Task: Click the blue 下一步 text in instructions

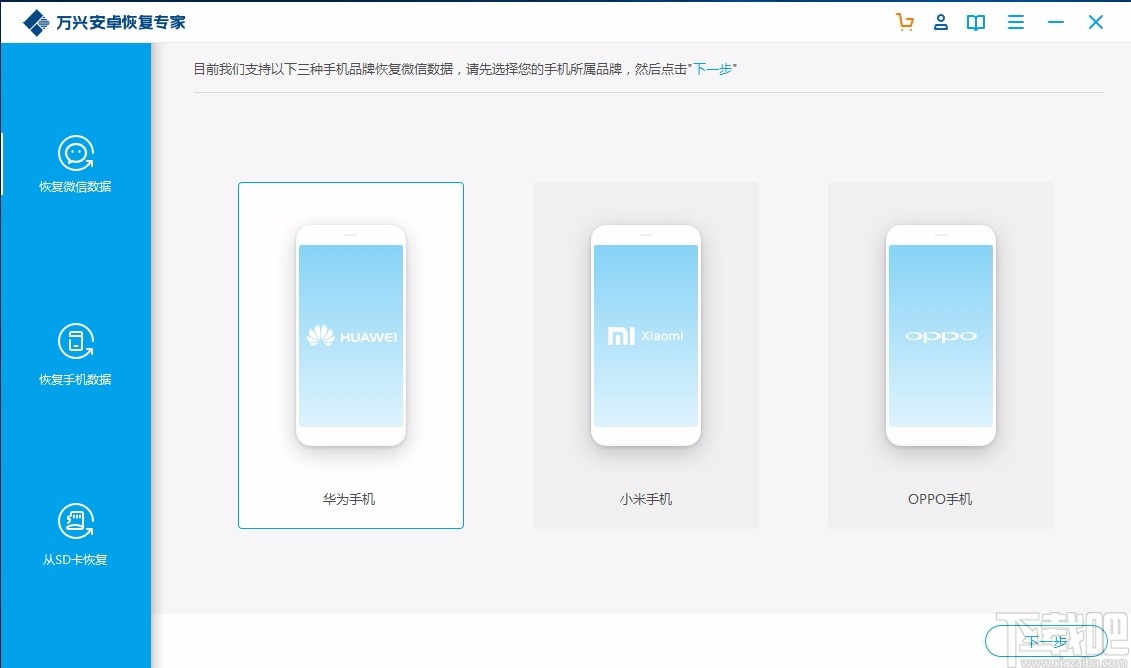Action: pyautogui.click(x=713, y=69)
